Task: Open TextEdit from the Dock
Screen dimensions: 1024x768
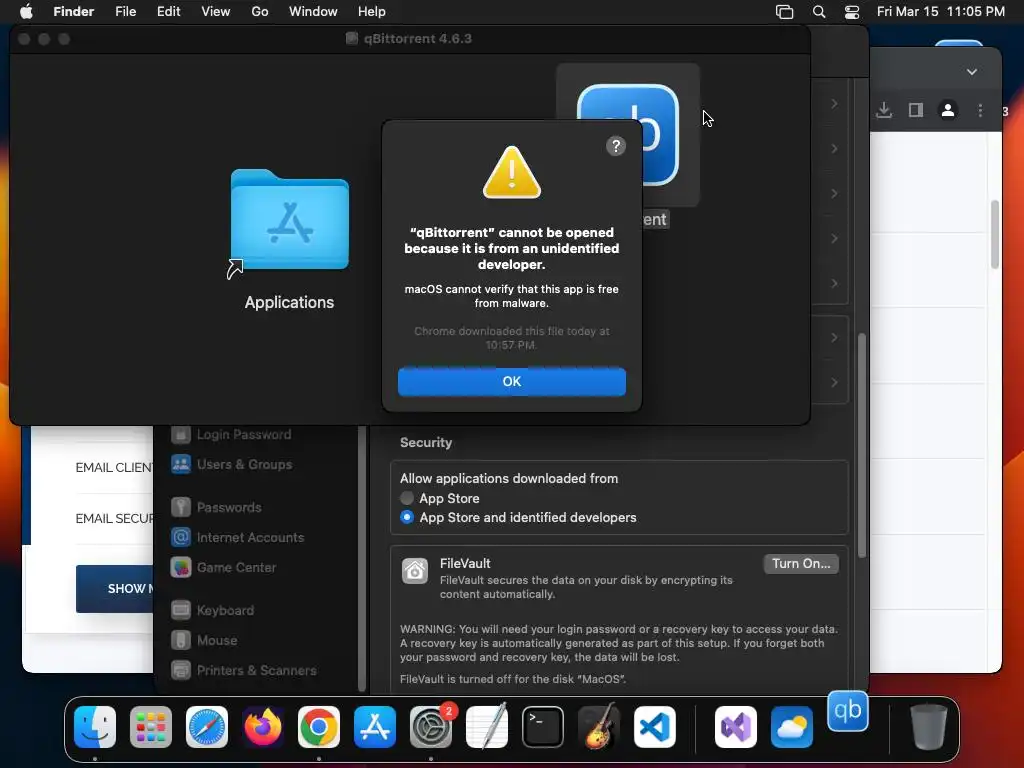Action: 487,726
